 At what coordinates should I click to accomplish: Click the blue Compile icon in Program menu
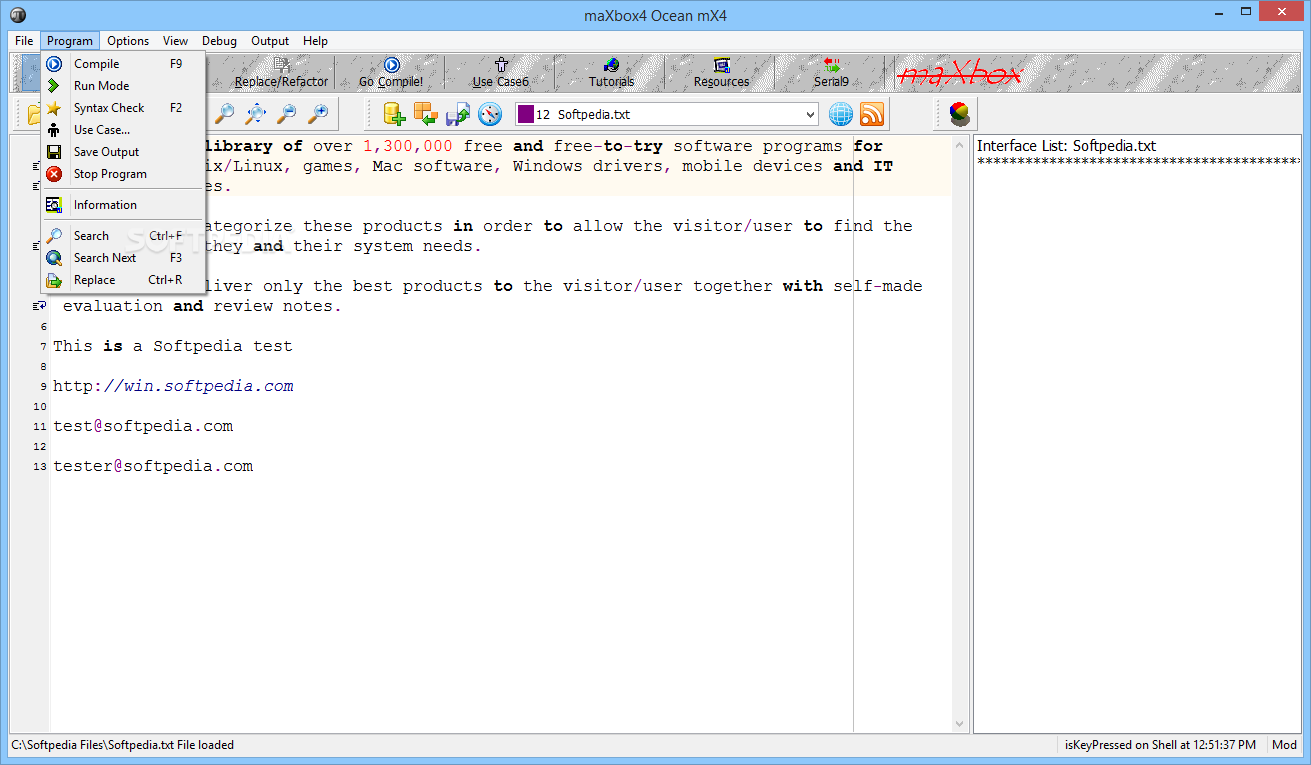[x=54, y=64]
